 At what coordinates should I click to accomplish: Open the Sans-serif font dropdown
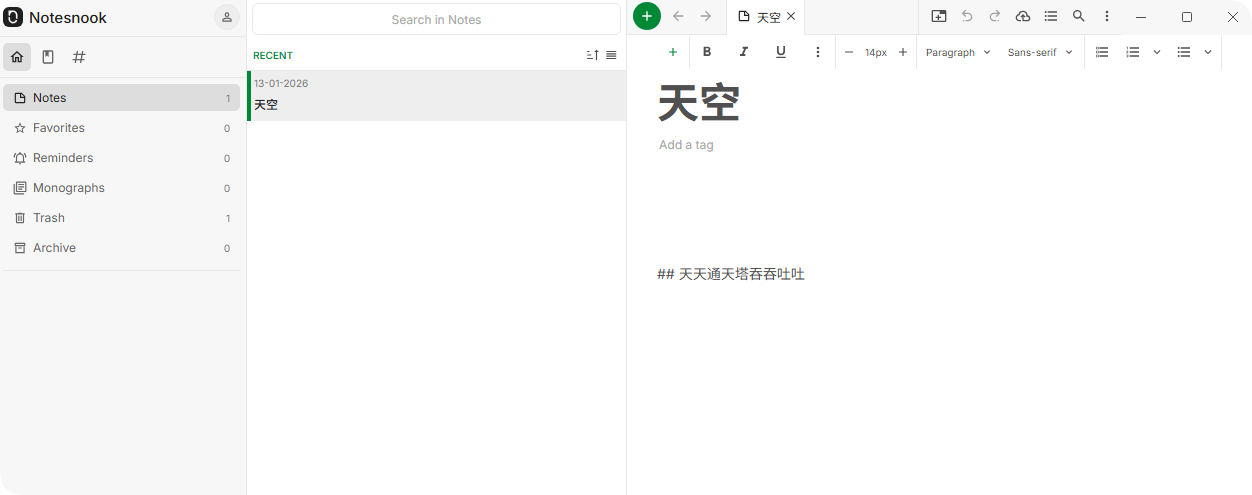1040,52
